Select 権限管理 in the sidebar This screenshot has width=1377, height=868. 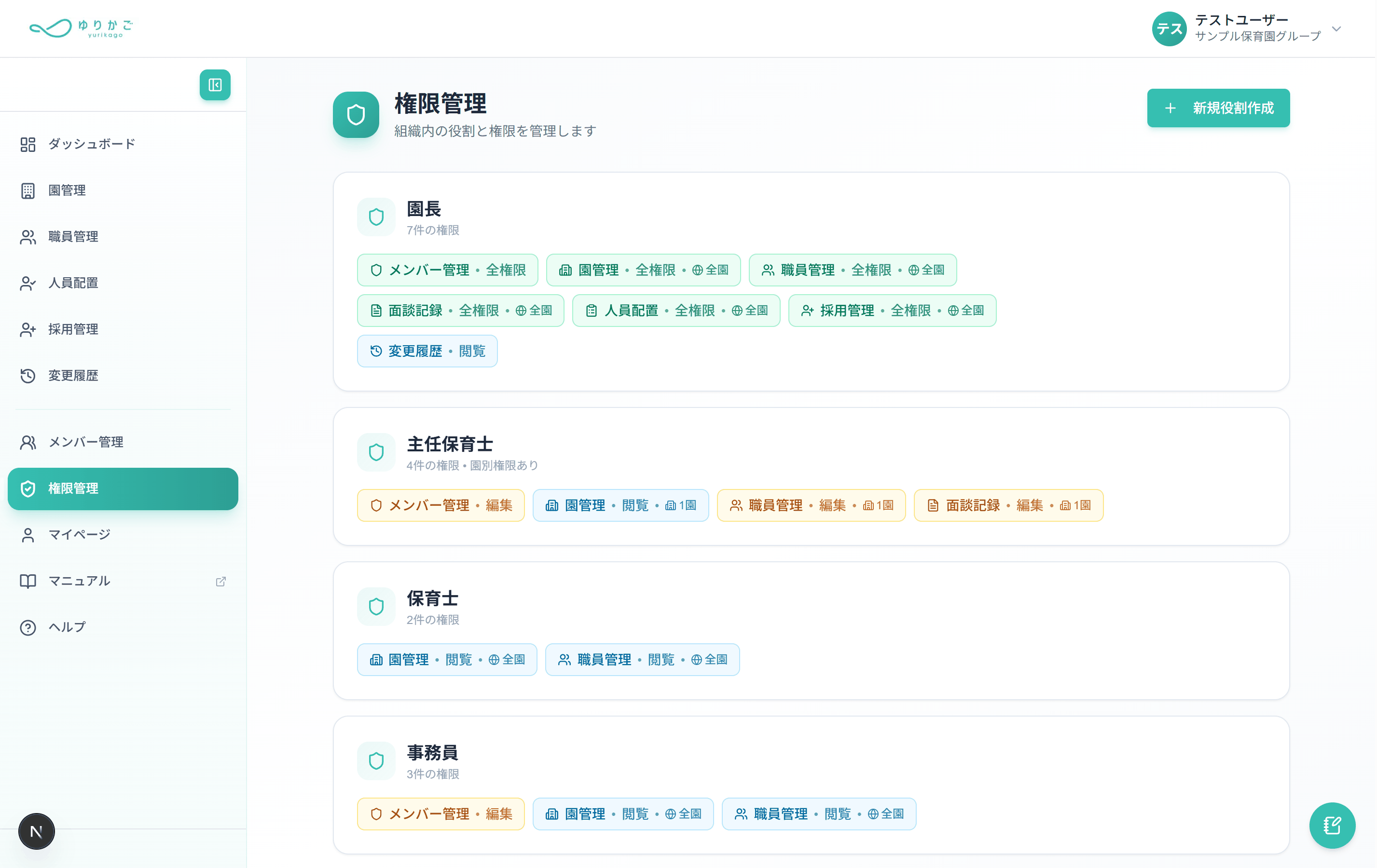coord(123,488)
